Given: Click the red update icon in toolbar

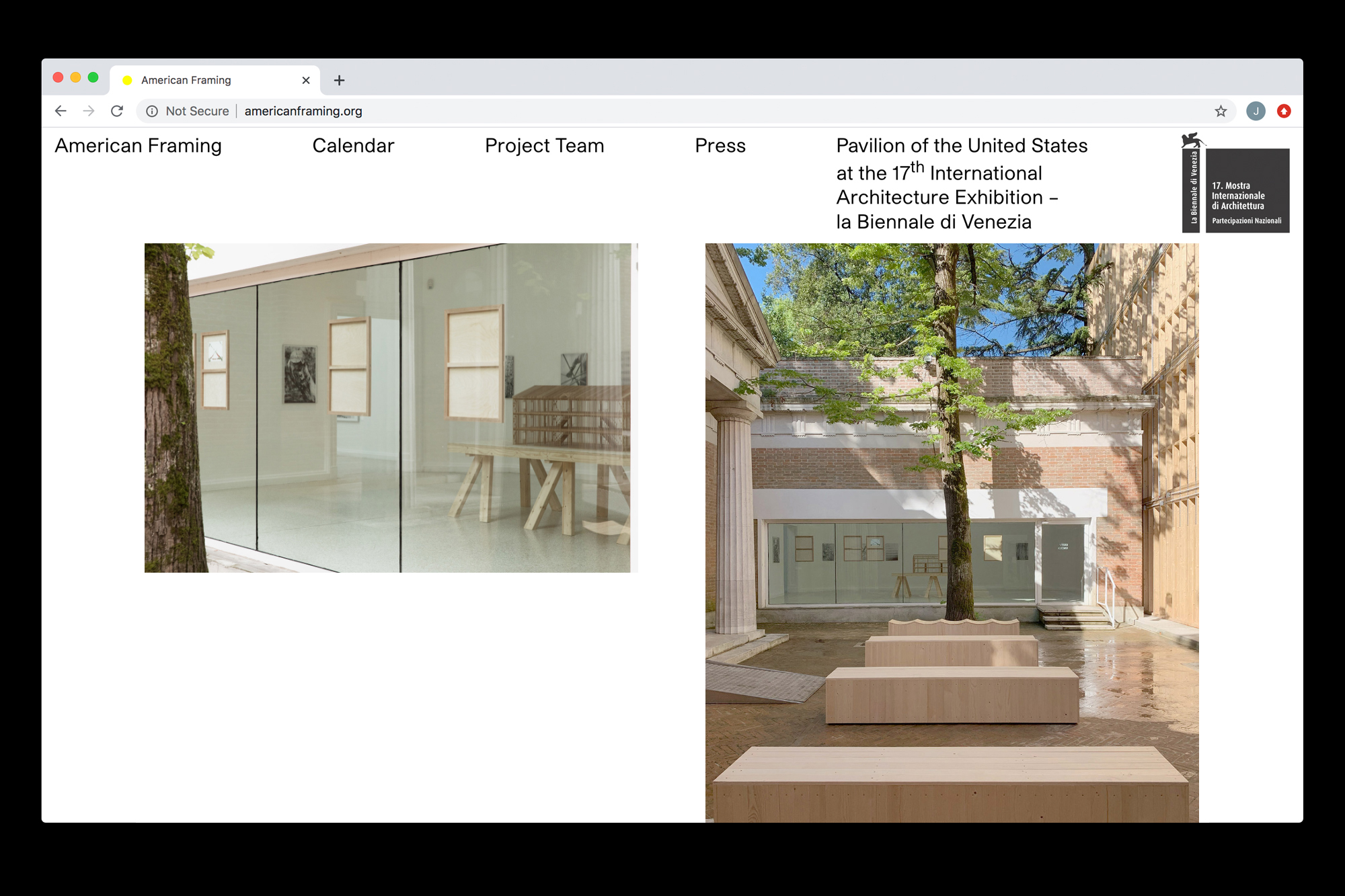Looking at the screenshot, I should coord(1284,111).
